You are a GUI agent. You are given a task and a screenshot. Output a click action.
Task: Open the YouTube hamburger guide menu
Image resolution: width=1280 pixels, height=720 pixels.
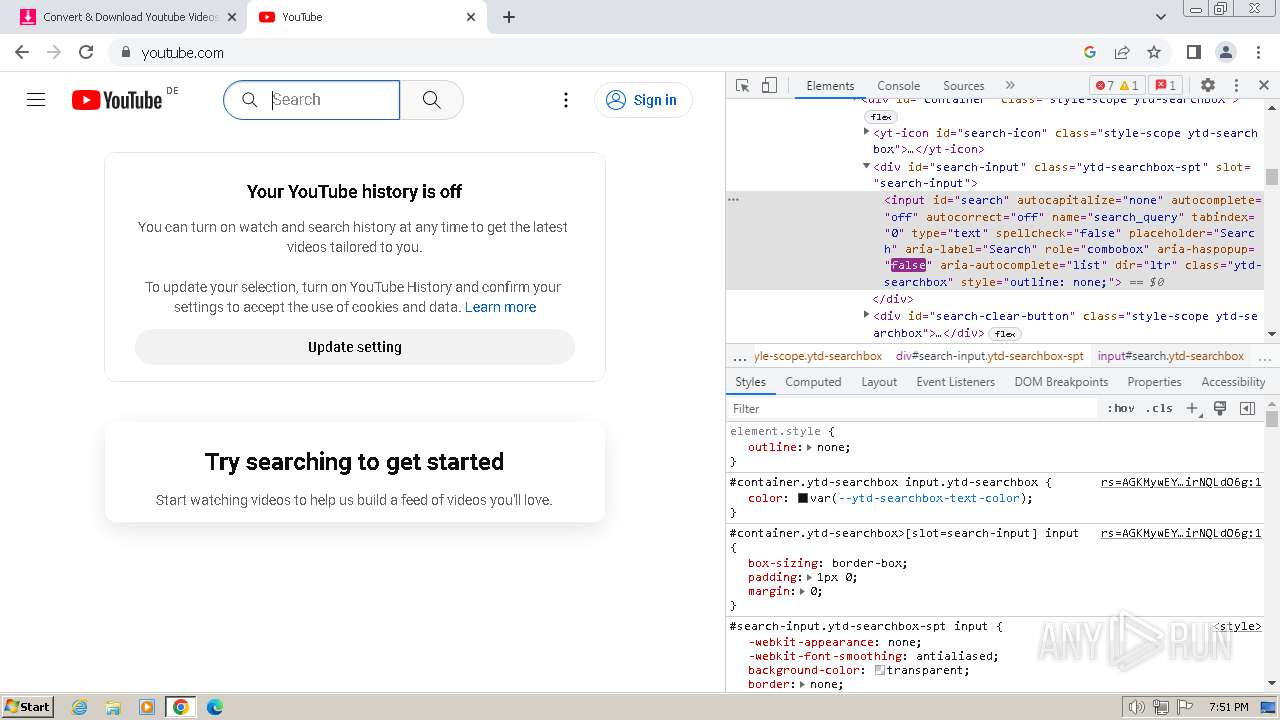coord(36,100)
